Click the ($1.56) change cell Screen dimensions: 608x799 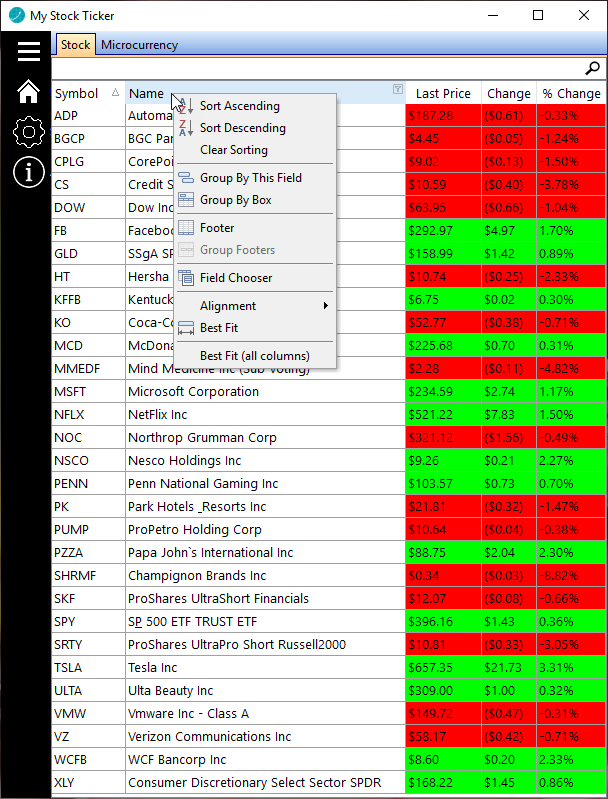pyautogui.click(x=509, y=437)
